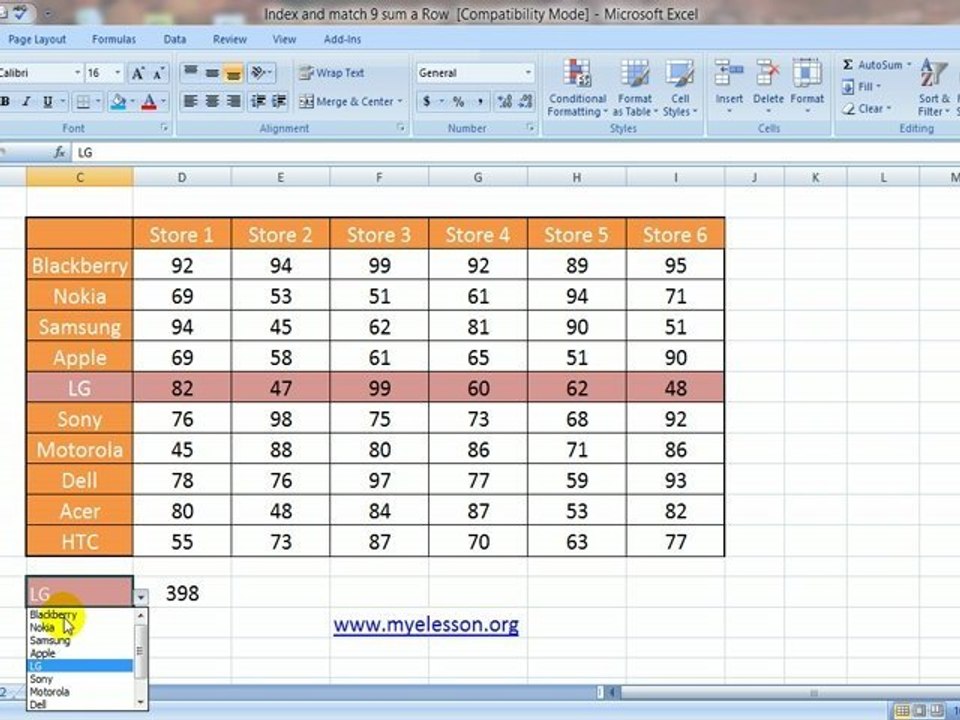Click the AutoSum sigma icon

[848, 64]
